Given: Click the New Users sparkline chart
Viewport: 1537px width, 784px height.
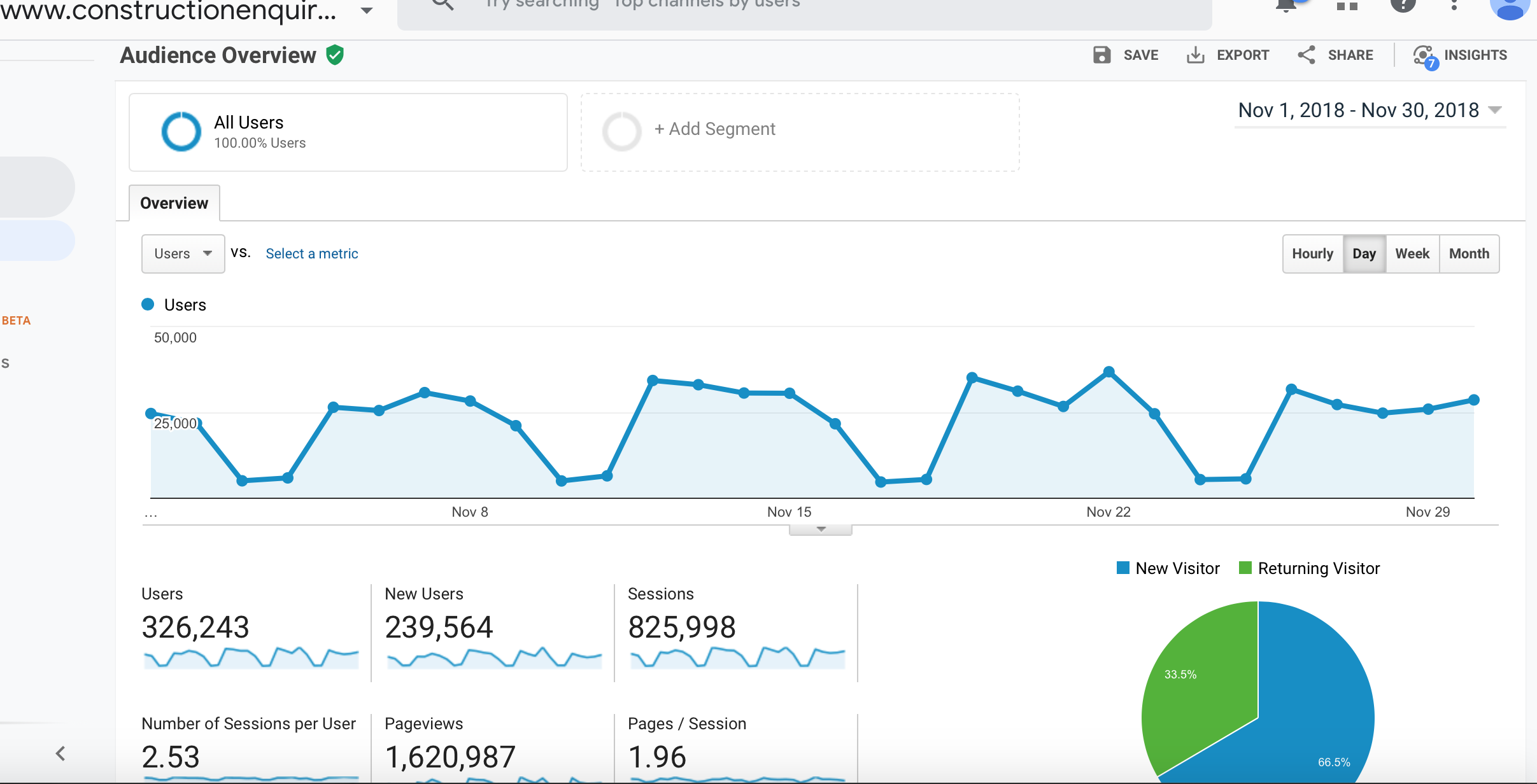Looking at the screenshot, I should (494, 657).
